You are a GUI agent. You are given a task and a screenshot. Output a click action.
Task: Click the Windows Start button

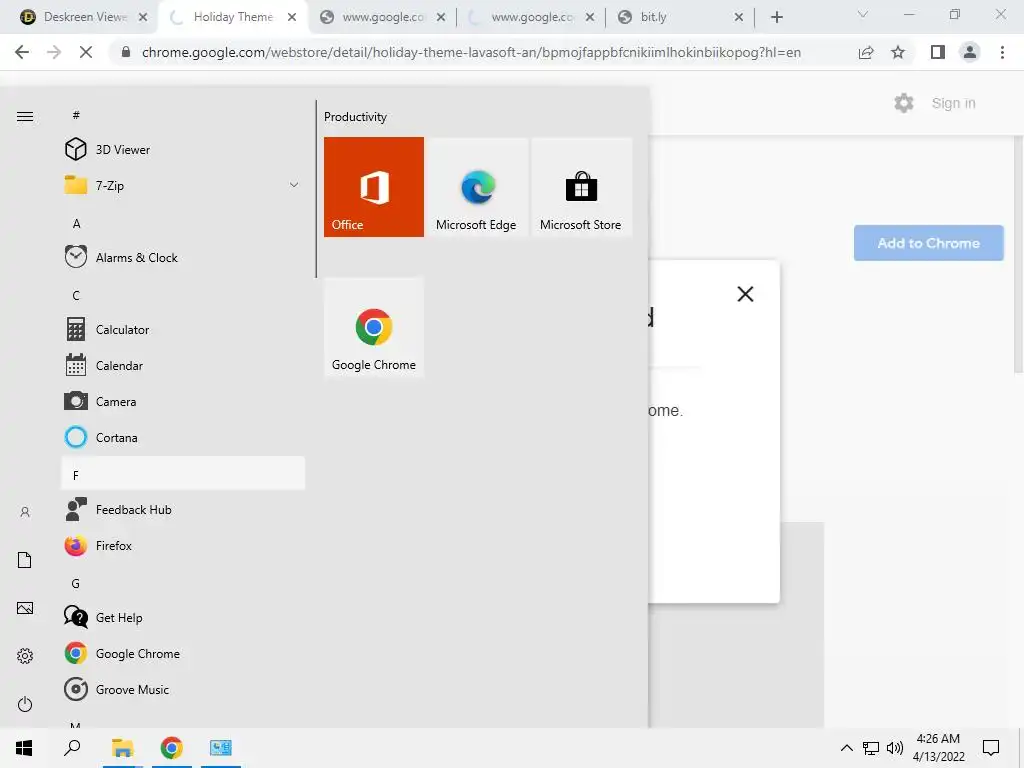coord(24,748)
